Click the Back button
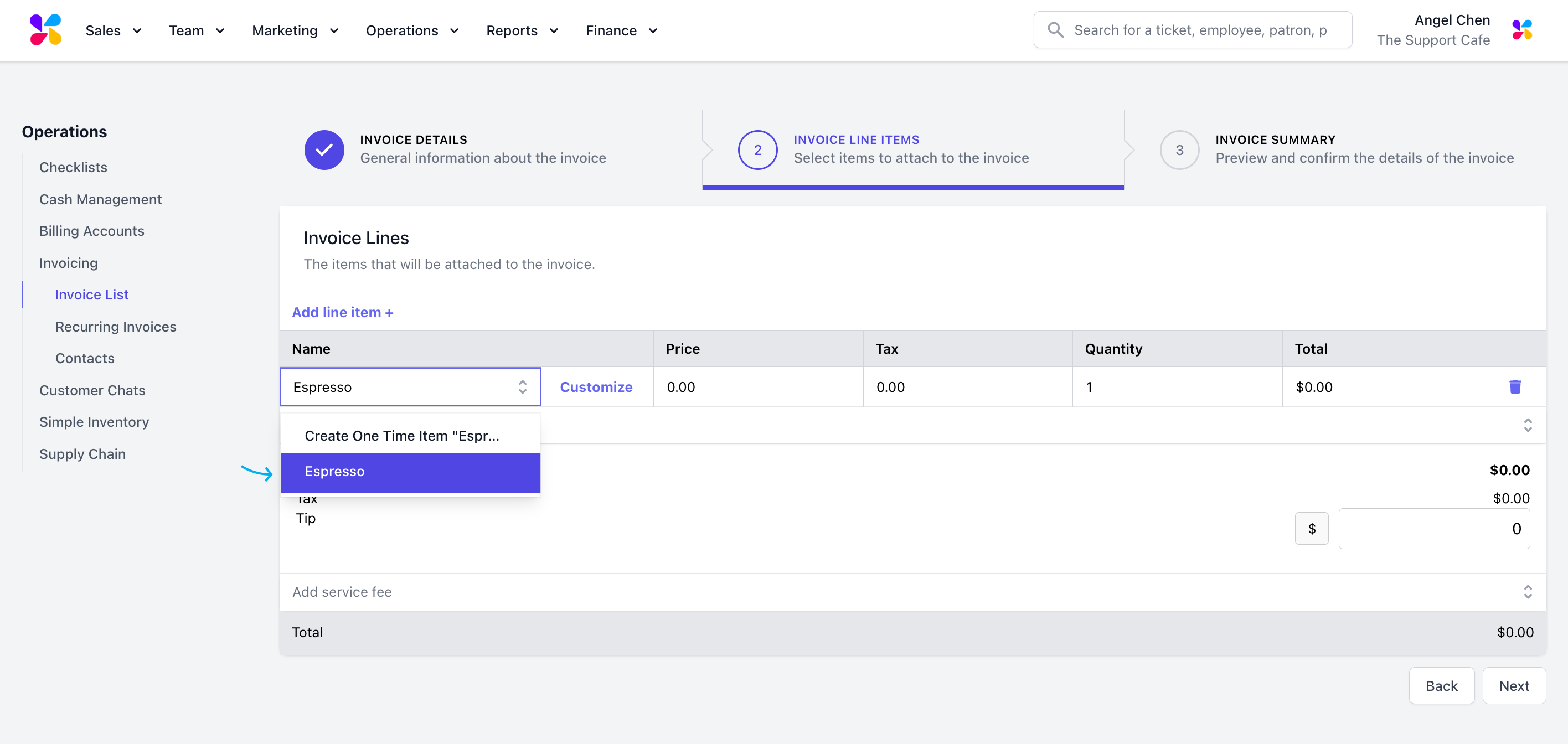Screen dimensions: 1568x744 1441,686
